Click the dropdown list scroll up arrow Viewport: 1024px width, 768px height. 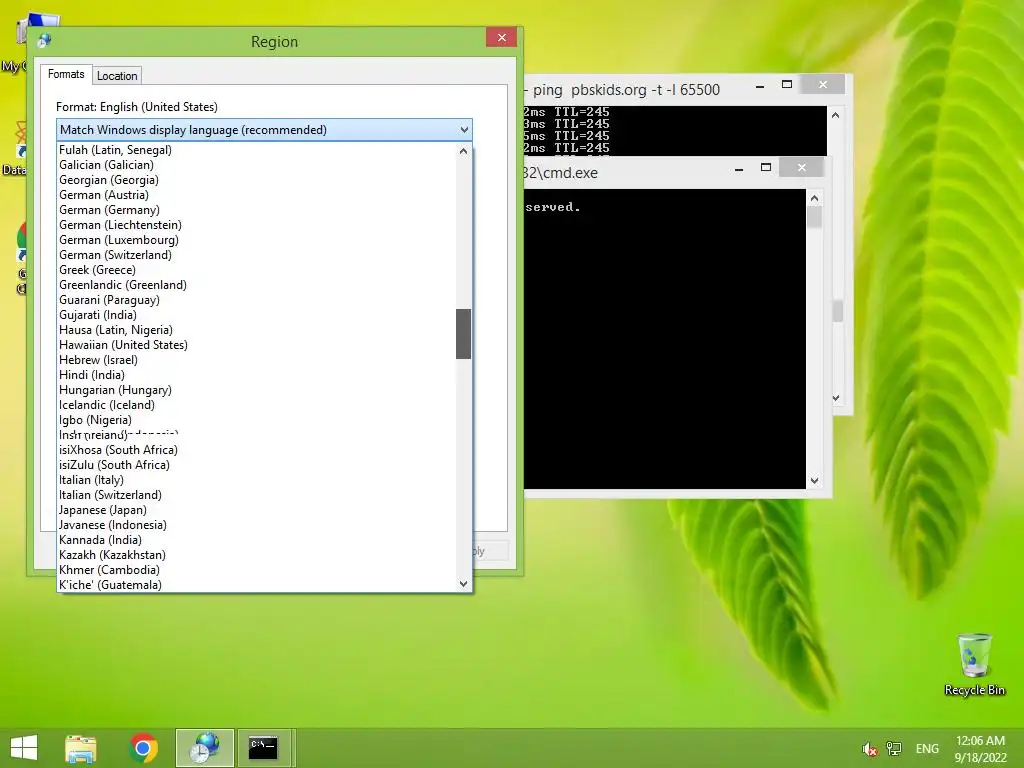464,151
